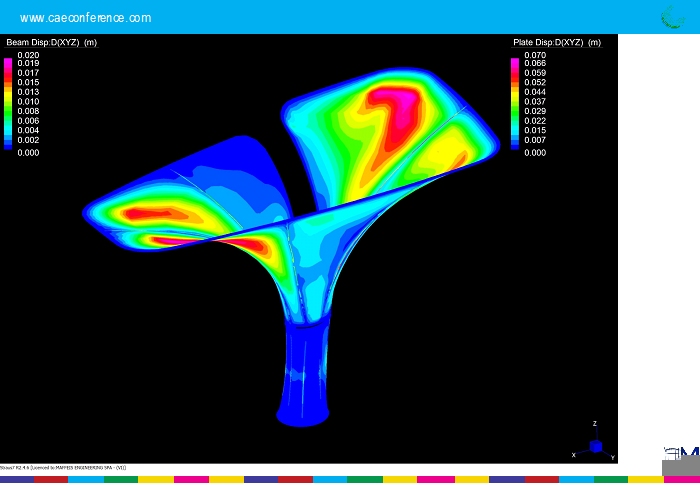Click the magenta swatch of beam legend
Image resolution: width=700 pixels, height=485 pixels.
(x=9, y=63)
